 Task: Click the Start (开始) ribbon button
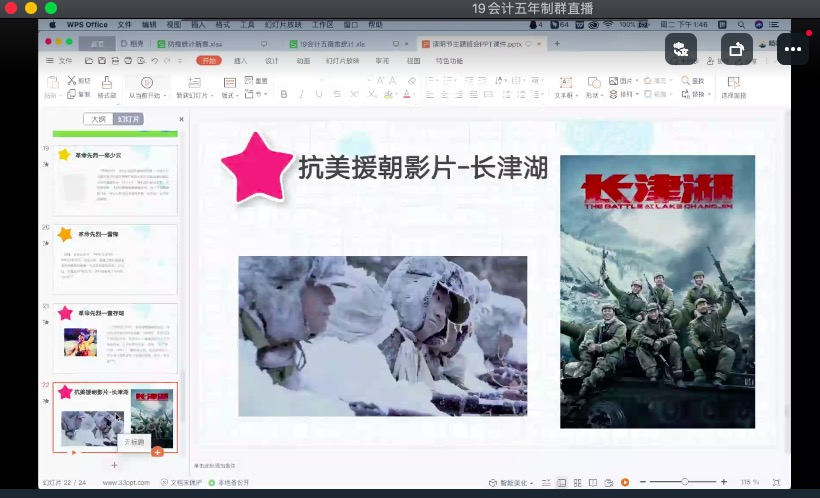[208, 61]
